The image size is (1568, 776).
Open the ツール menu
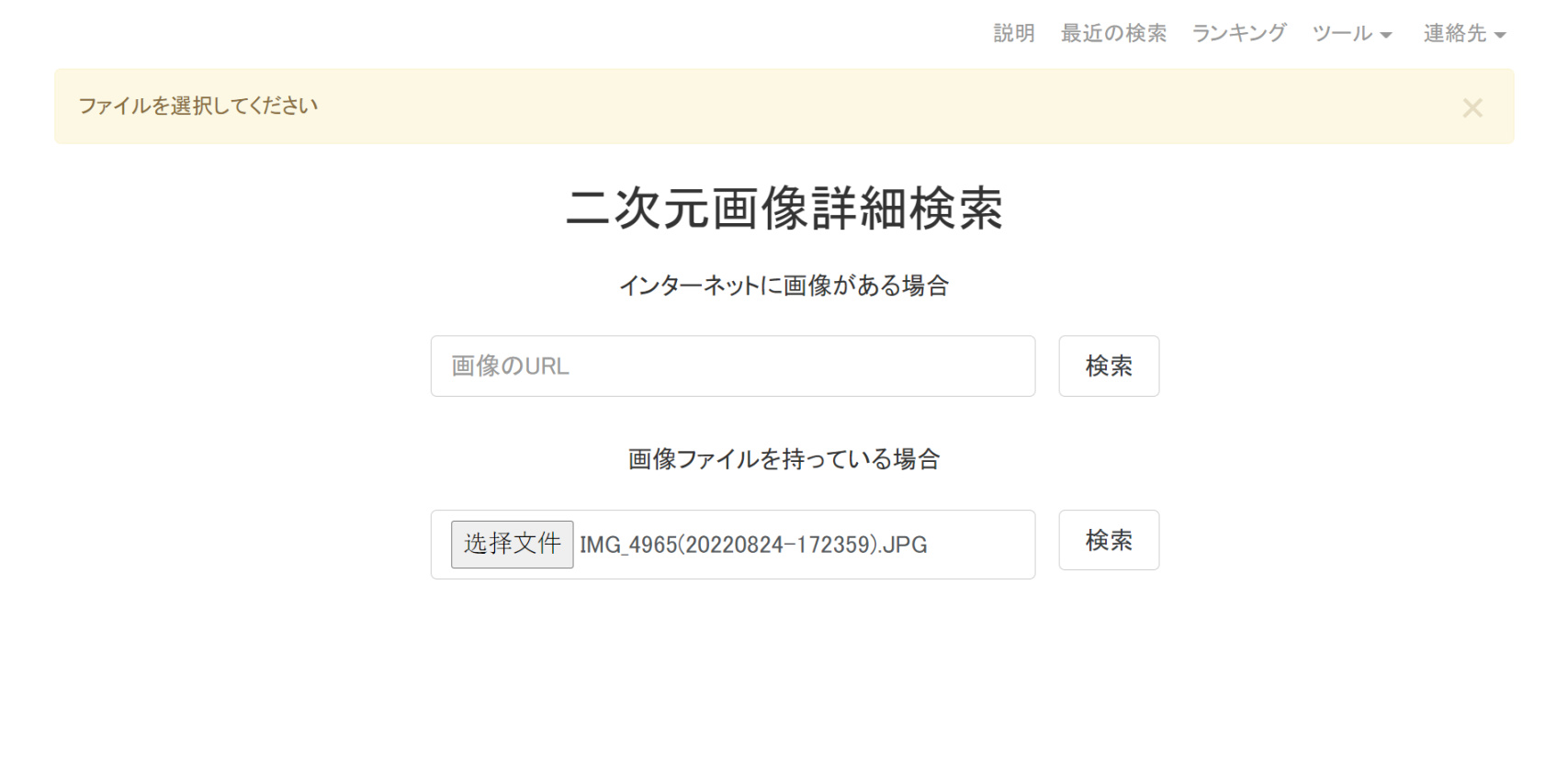[x=1342, y=34]
